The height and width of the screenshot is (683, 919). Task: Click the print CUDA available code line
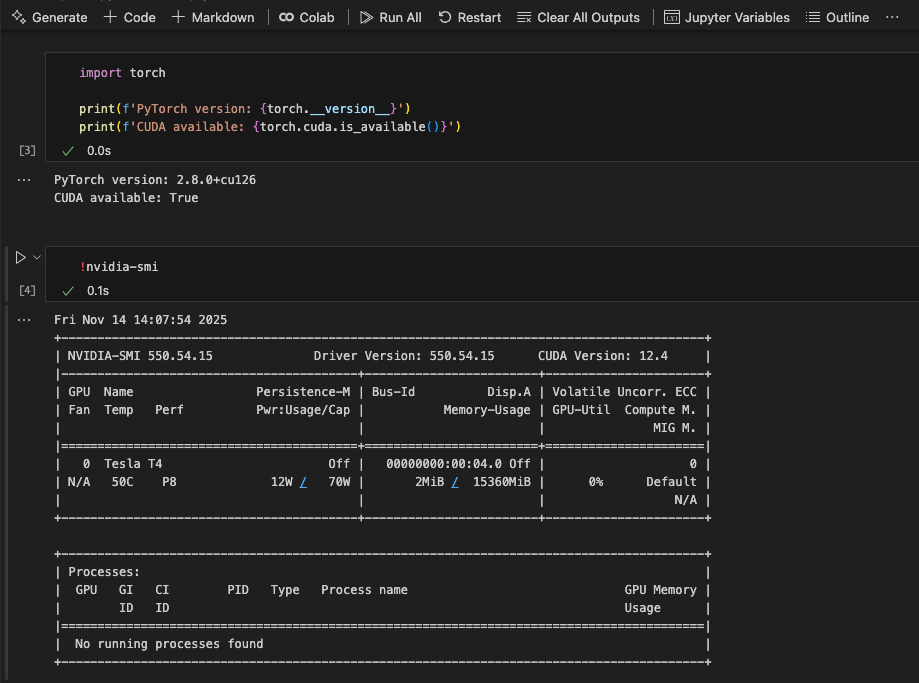[269, 127]
